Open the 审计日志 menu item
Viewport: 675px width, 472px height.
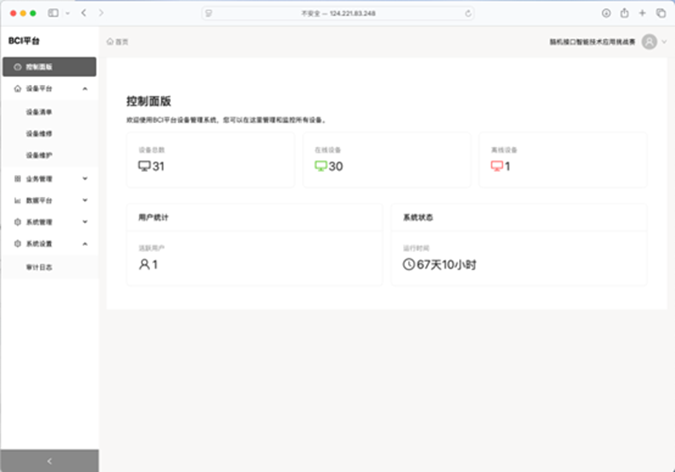coord(40,267)
